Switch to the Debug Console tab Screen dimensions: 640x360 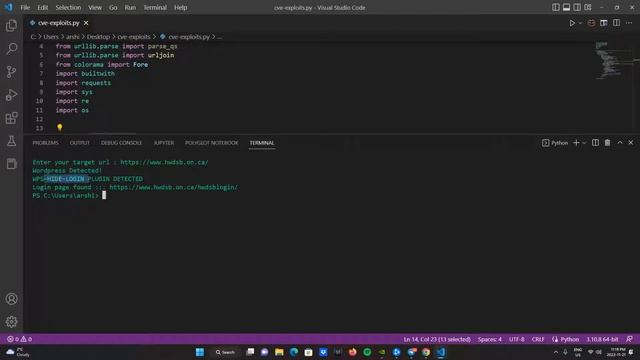[x=122, y=143]
